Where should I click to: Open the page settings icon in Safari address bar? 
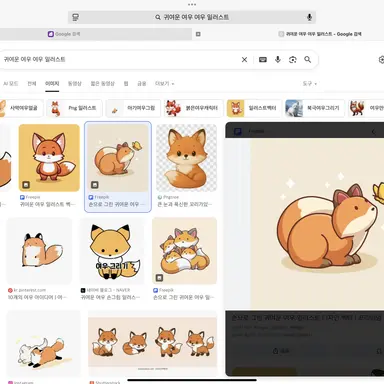[76, 17]
